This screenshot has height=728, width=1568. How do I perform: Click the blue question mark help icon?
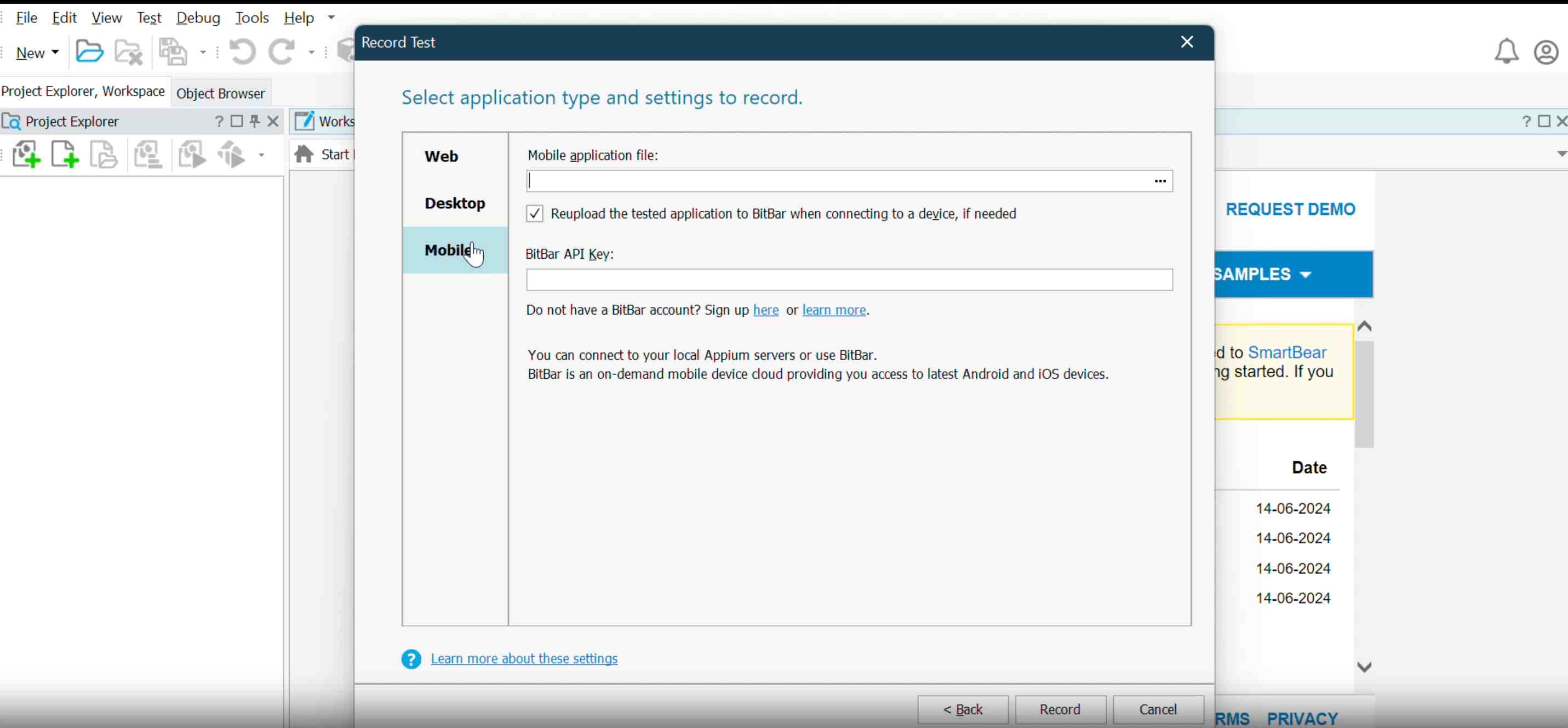[x=411, y=658]
